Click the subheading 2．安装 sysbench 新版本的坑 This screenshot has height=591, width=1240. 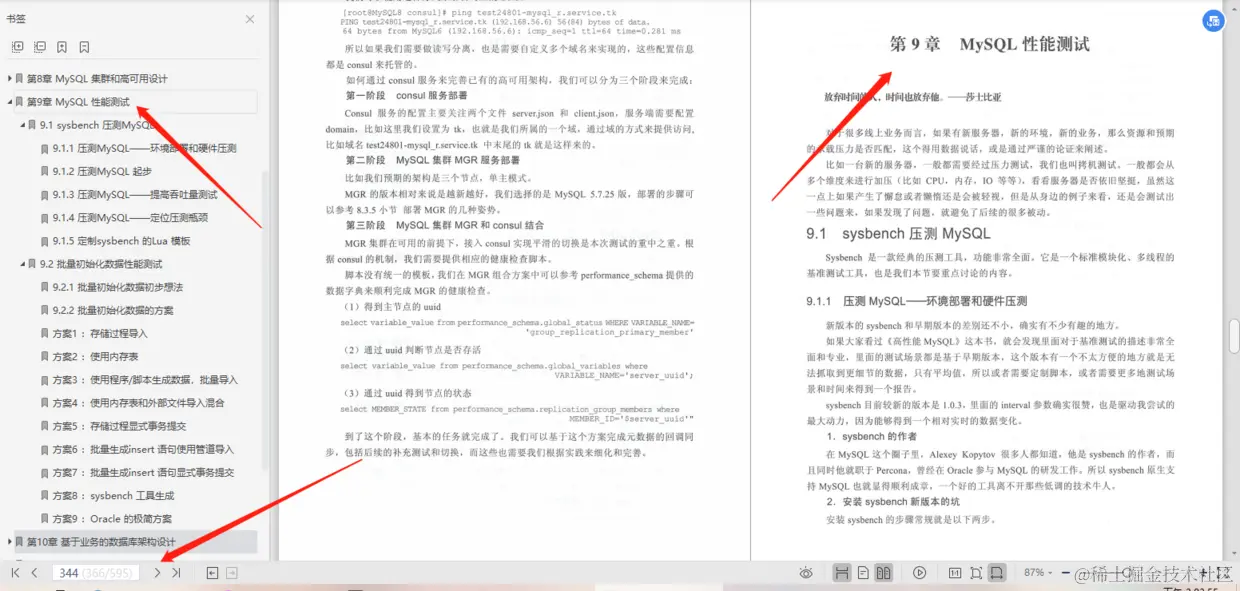pos(893,502)
